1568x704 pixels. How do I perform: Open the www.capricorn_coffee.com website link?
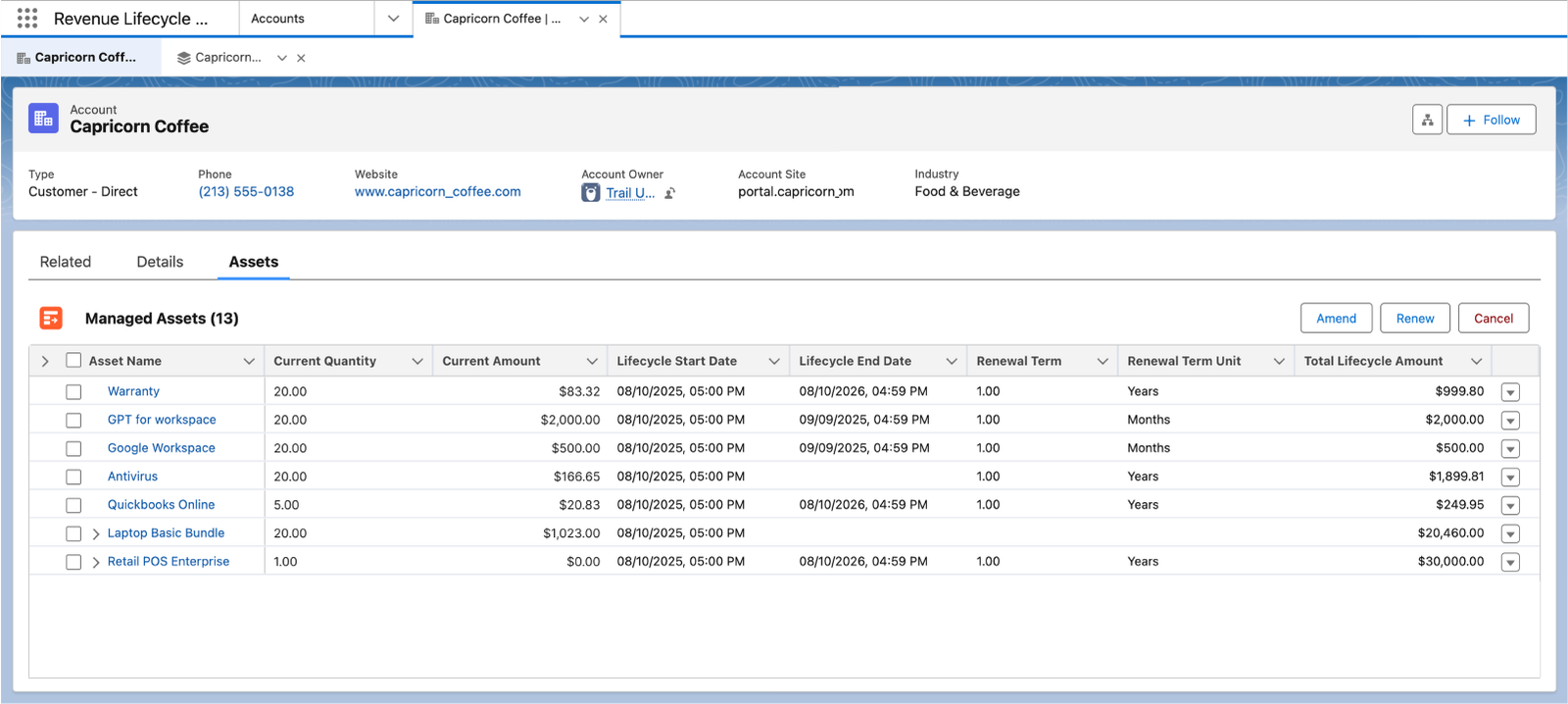coord(437,192)
